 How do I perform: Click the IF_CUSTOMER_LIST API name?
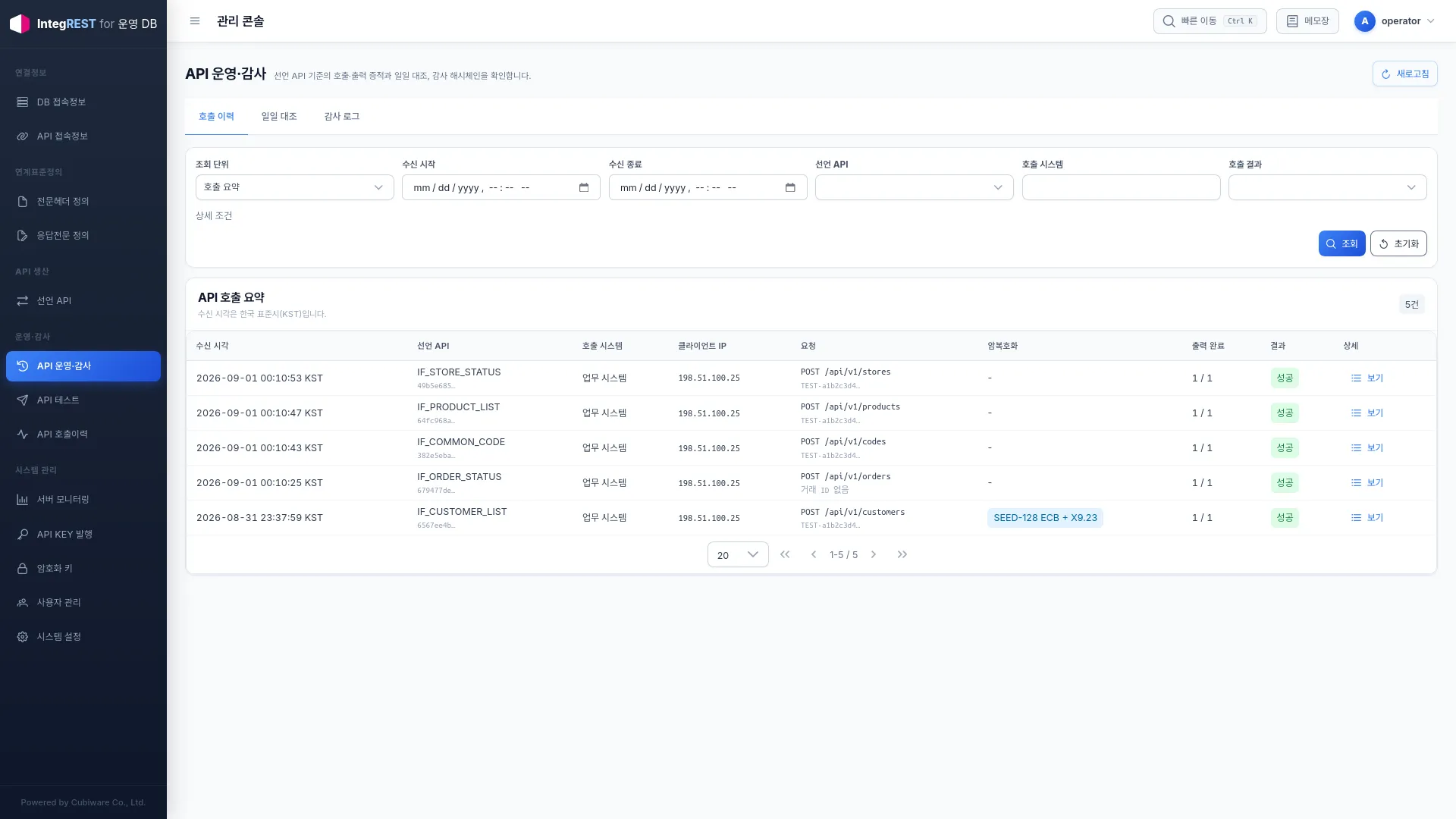462,512
